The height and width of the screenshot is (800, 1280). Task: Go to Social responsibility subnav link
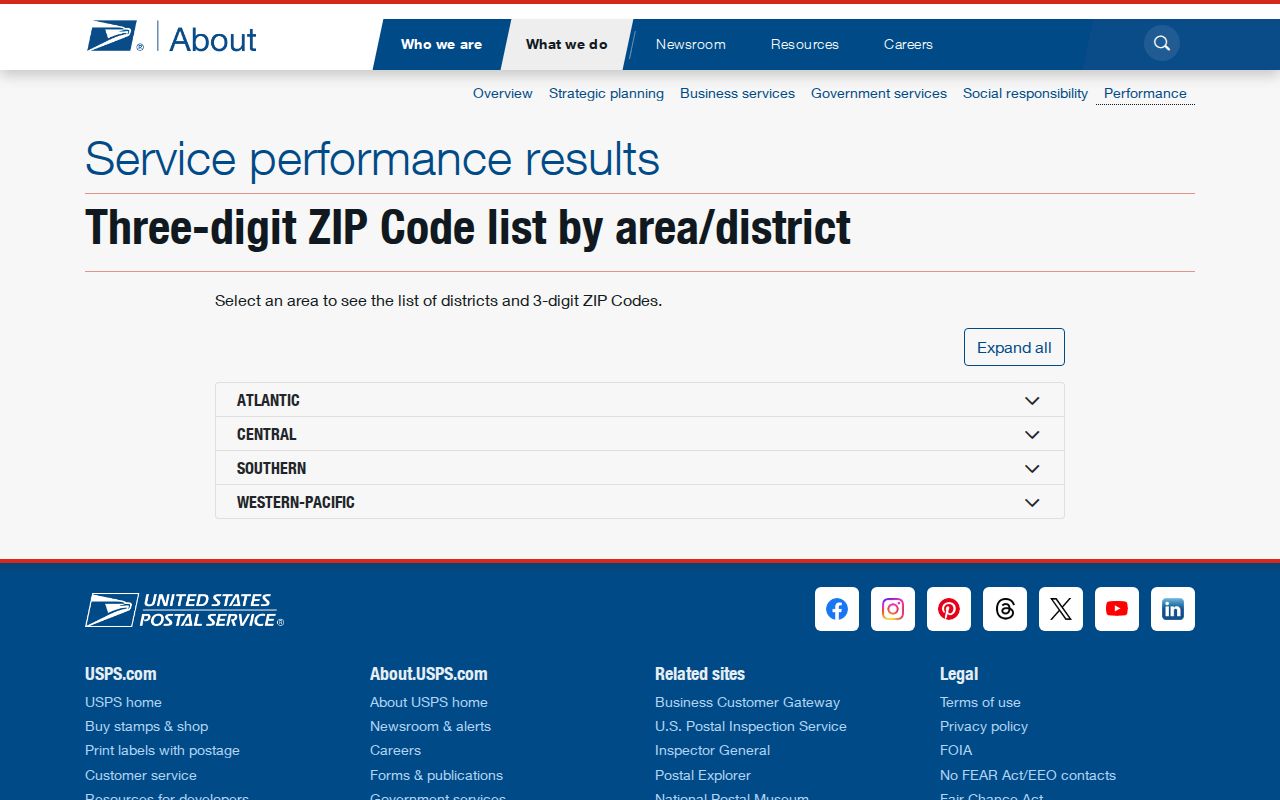[x=1025, y=93]
